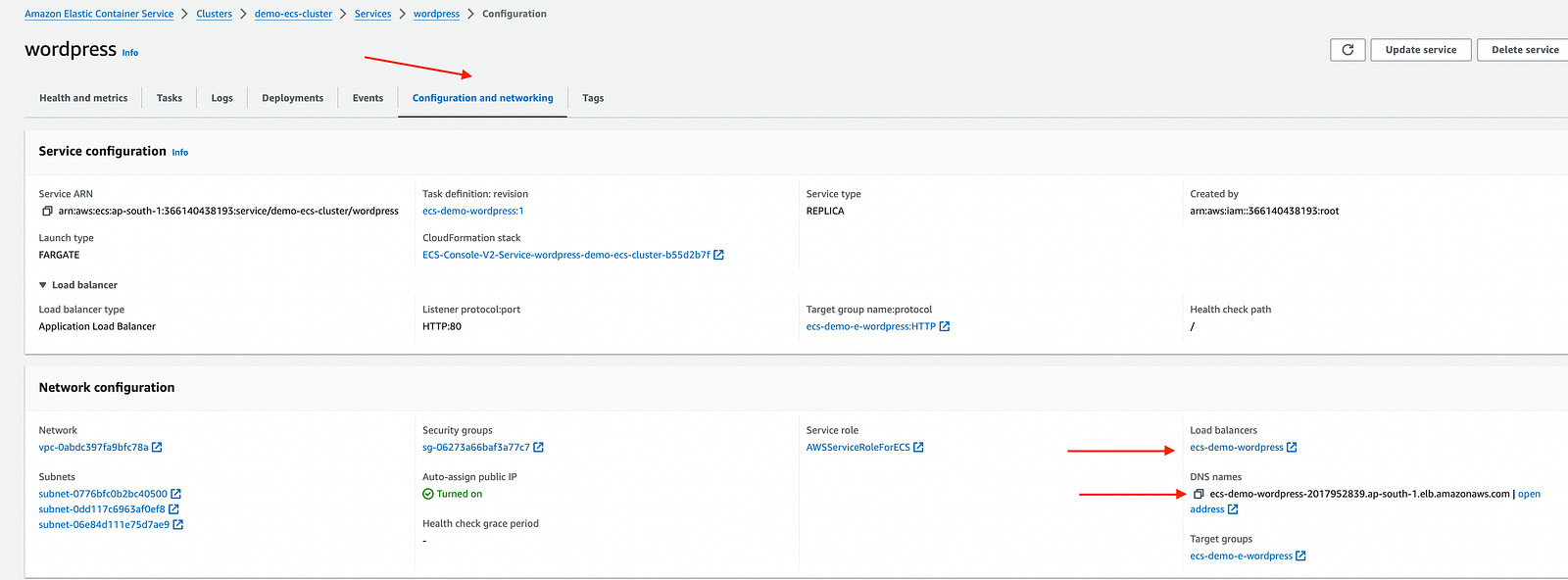Open external icon beside open address link
Screen dimensions: 1568x580
pos(1233,509)
